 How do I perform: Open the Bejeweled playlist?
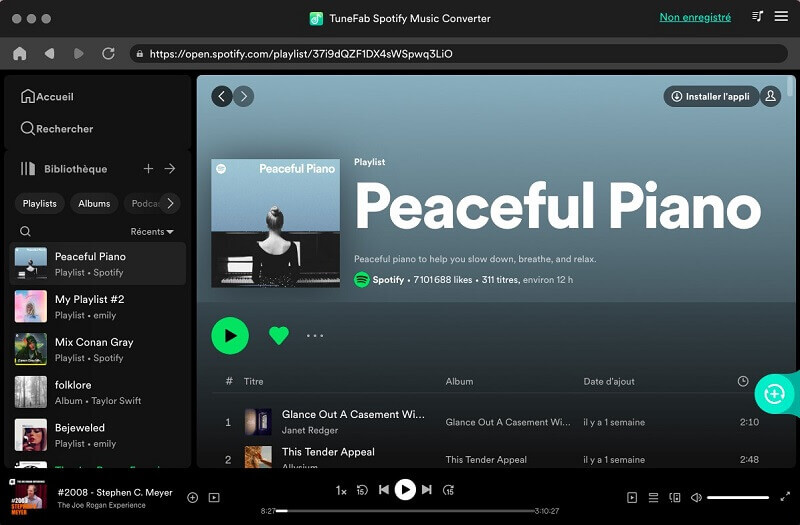pos(97,435)
